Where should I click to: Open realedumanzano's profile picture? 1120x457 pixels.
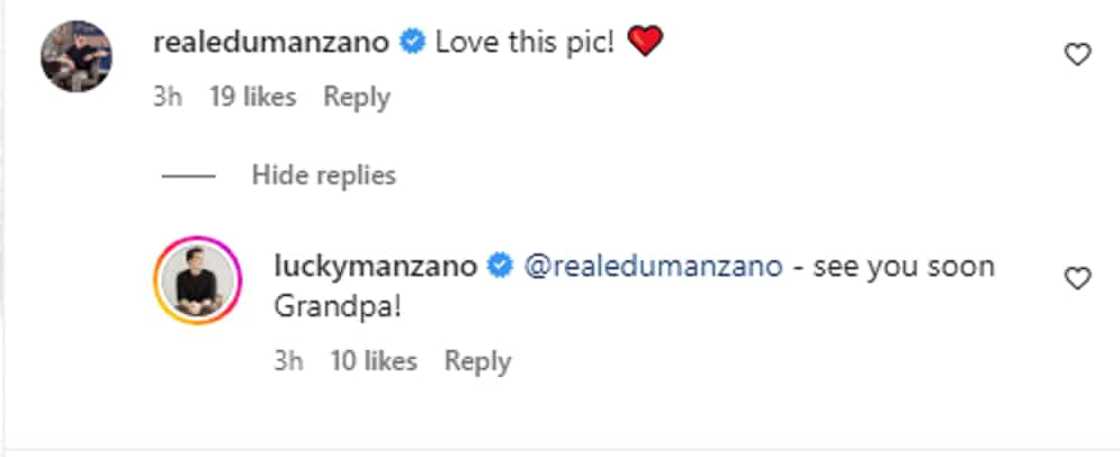click(x=75, y=56)
